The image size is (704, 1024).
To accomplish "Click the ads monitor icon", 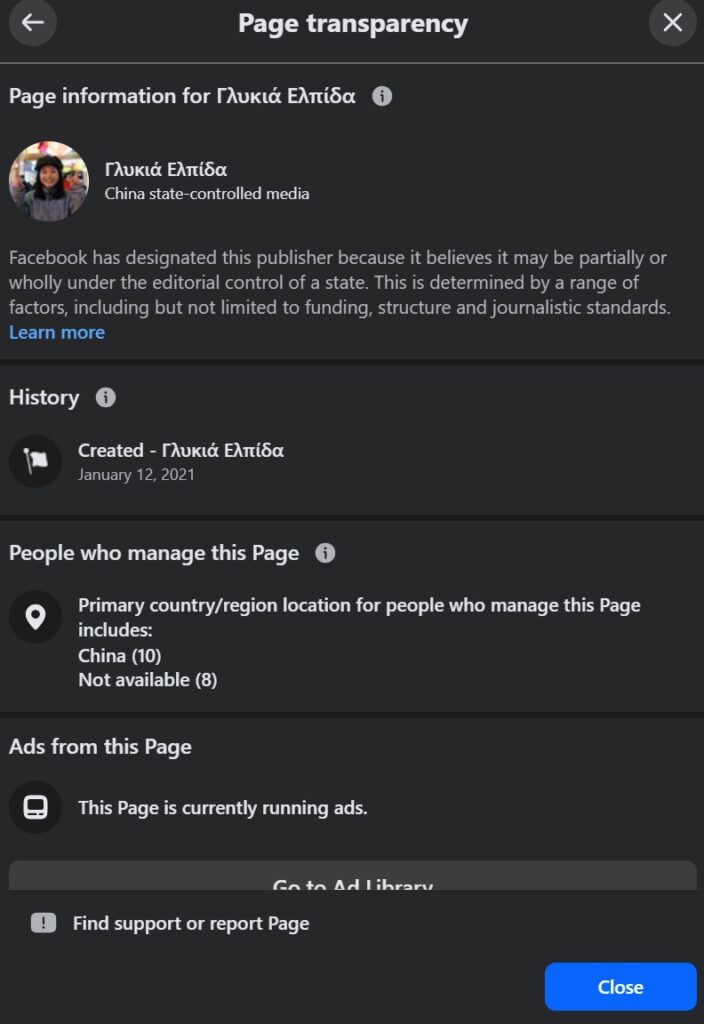I will (35, 807).
